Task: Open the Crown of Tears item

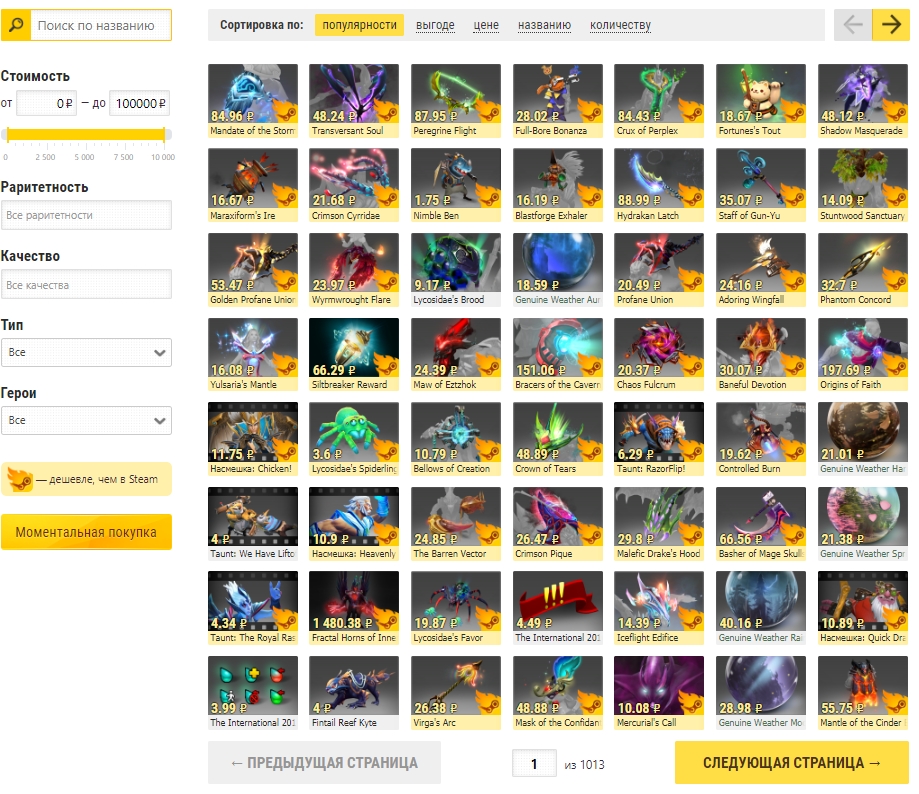Action: (x=557, y=439)
